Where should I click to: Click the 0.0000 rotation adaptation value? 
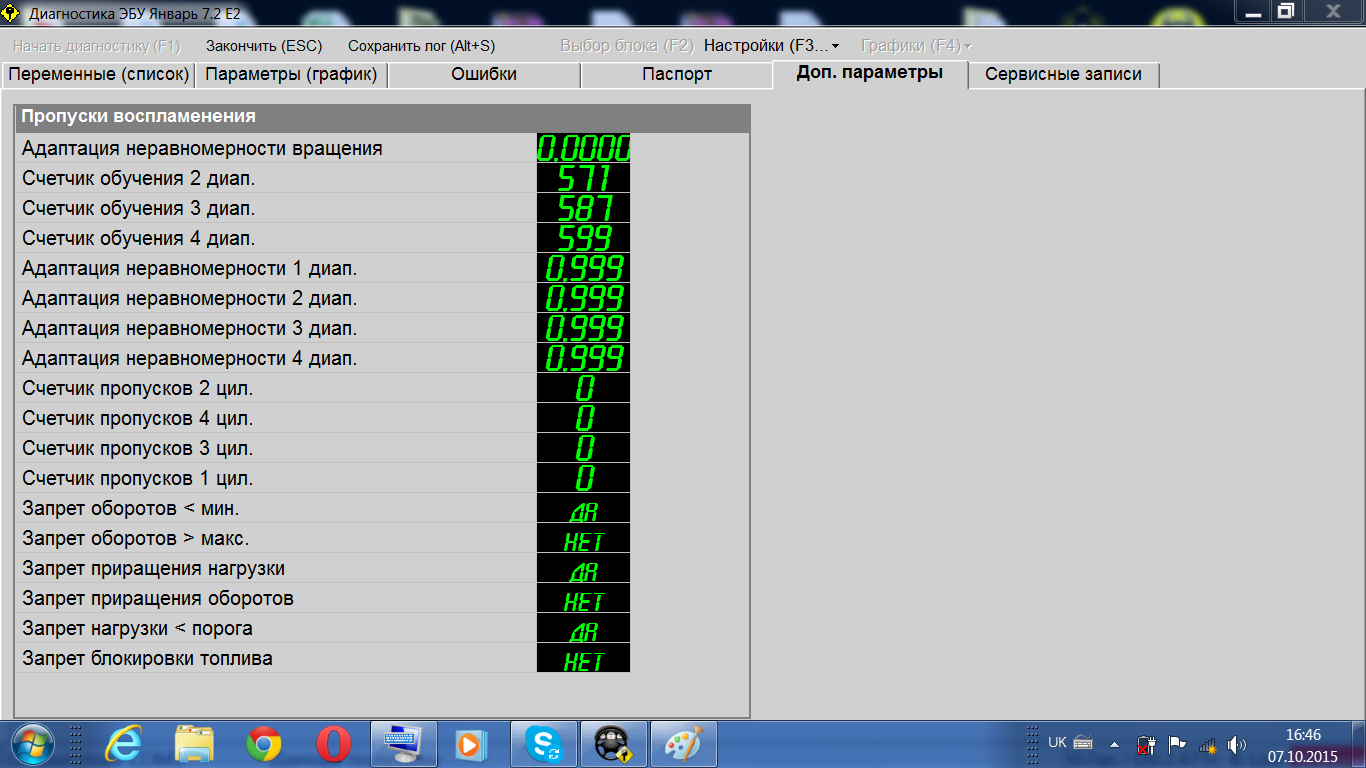(584, 149)
